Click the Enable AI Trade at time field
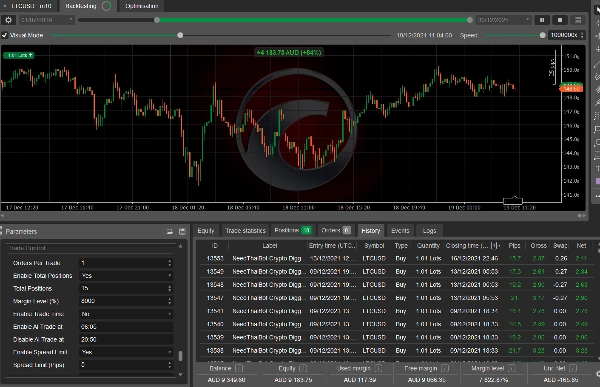This screenshot has width=600, height=387. click(126, 327)
